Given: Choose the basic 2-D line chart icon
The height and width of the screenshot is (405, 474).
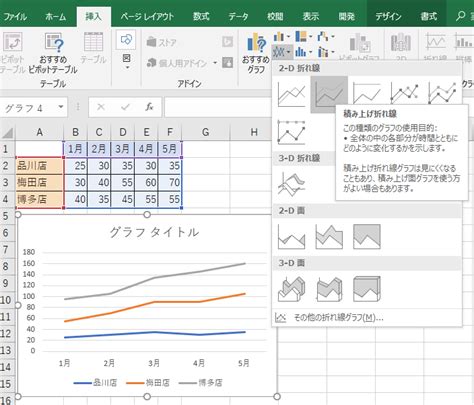Looking at the screenshot, I should pos(292,95).
